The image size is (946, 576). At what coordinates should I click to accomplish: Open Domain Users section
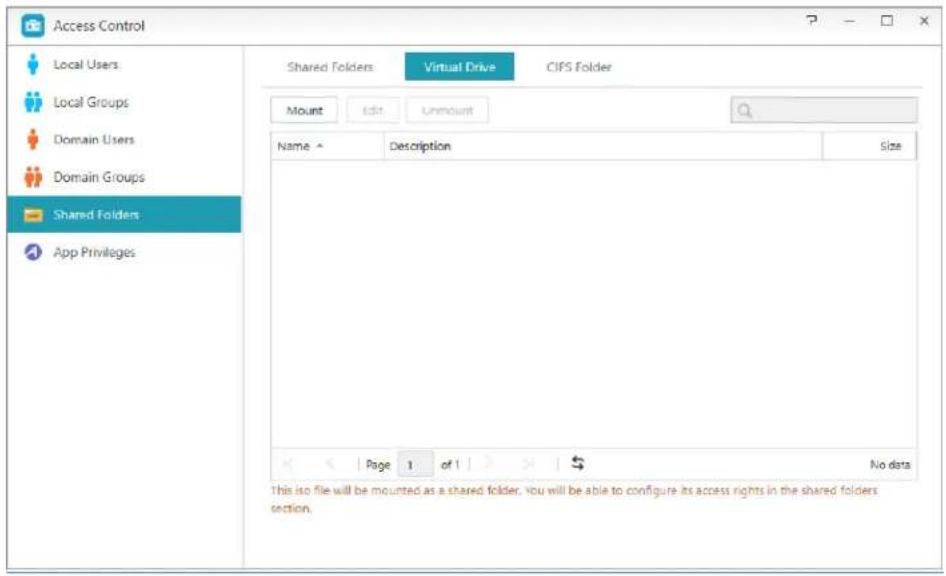coord(124,139)
